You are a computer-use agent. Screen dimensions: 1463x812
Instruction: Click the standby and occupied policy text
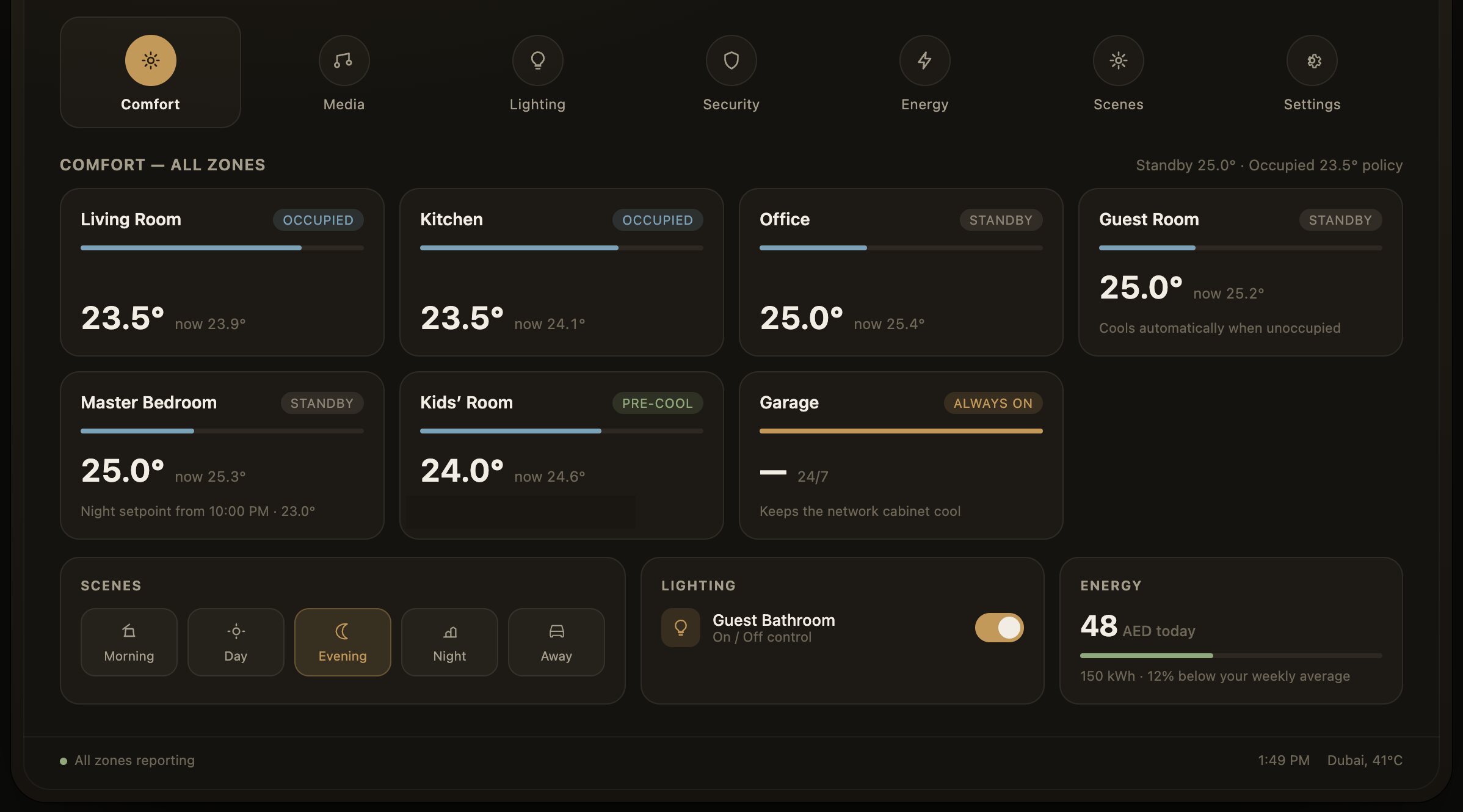tap(1269, 165)
